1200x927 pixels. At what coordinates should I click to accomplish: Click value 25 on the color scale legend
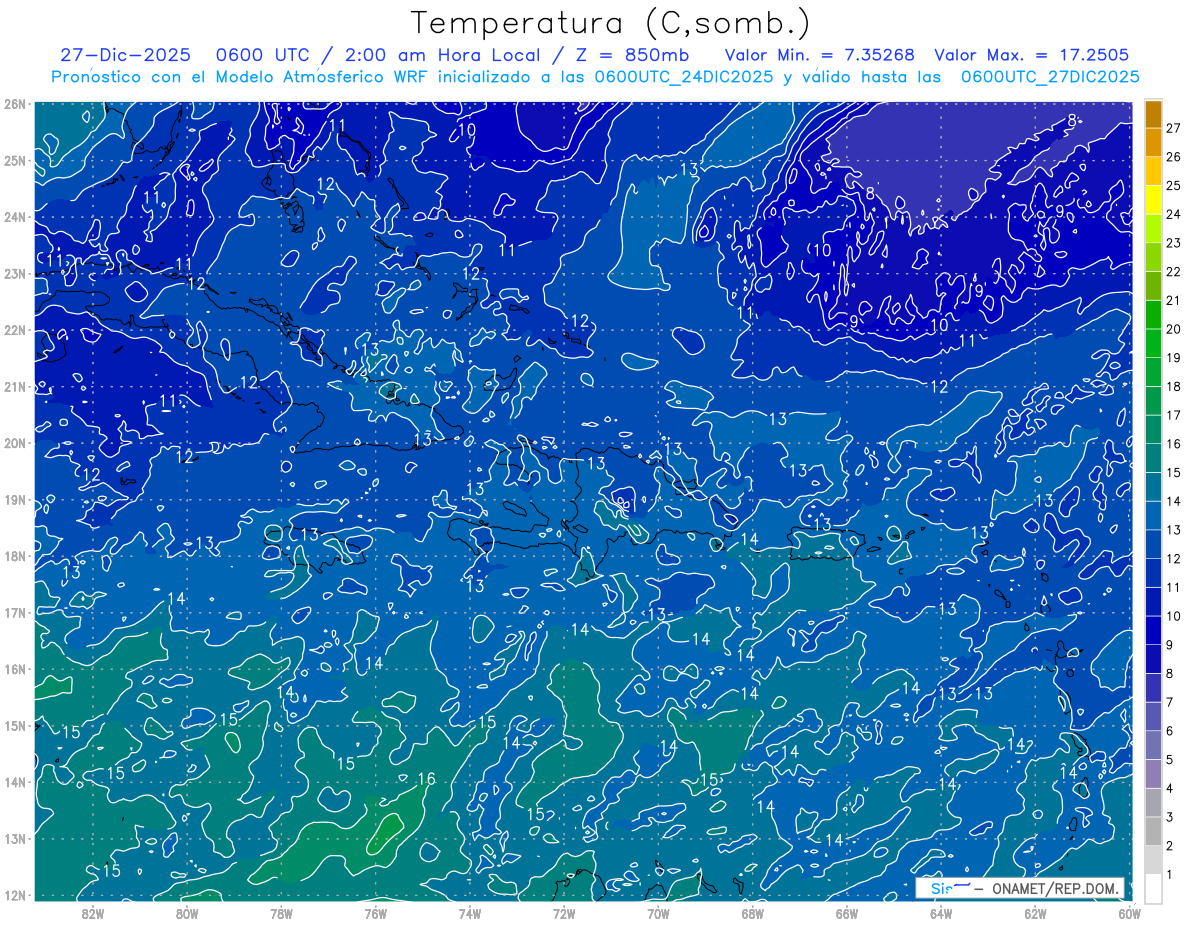click(x=1173, y=186)
